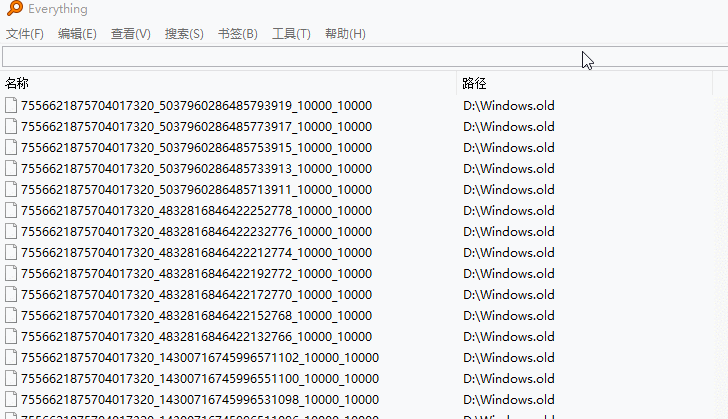Click file icon of row ending 422172770_10000_10000
The image size is (728, 419).
(11, 295)
